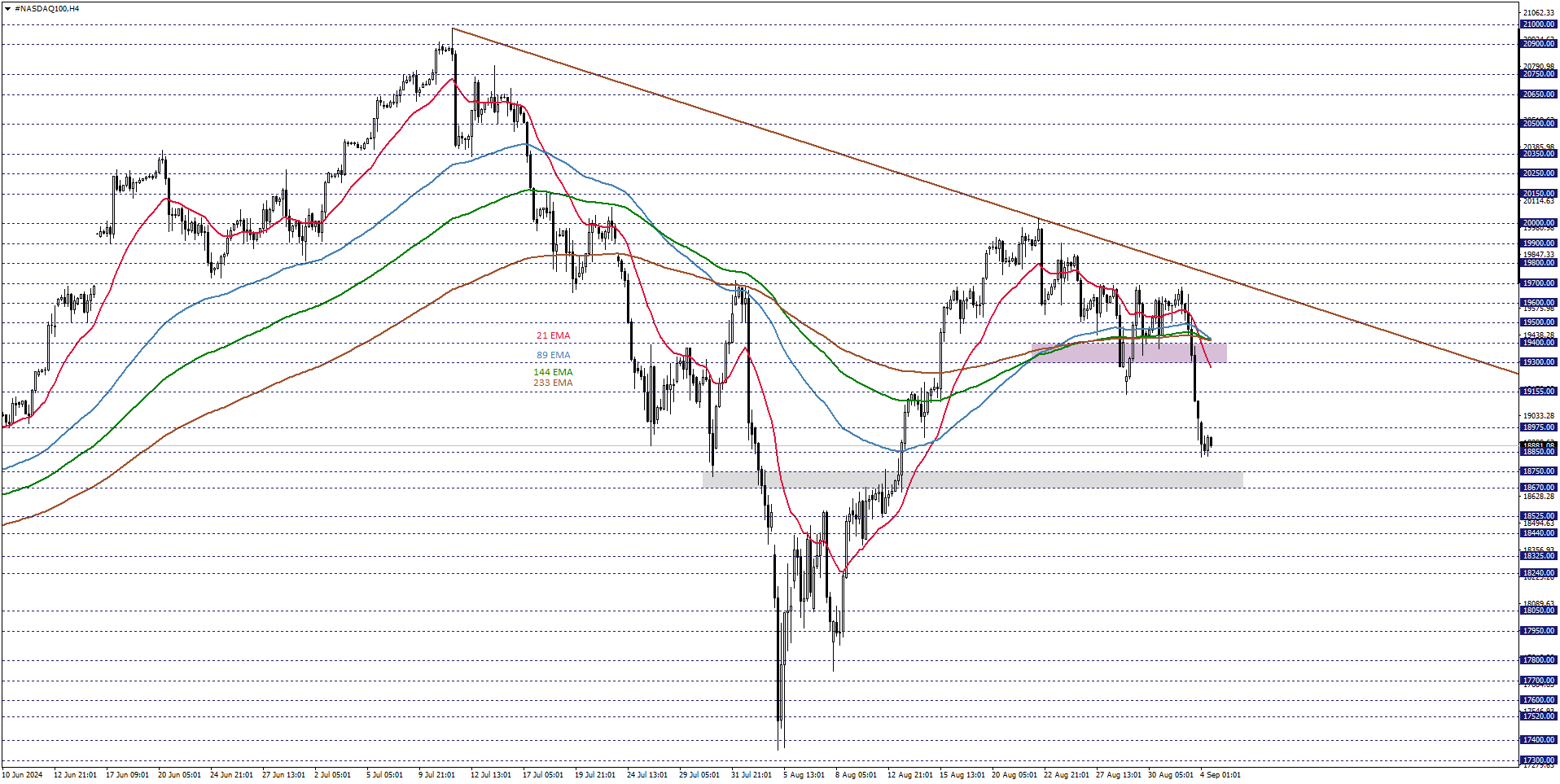This screenshot has height=784, width=1560.
Task: Click the 17 Jun 09:01 date label
Action: (x=127, y=775)
